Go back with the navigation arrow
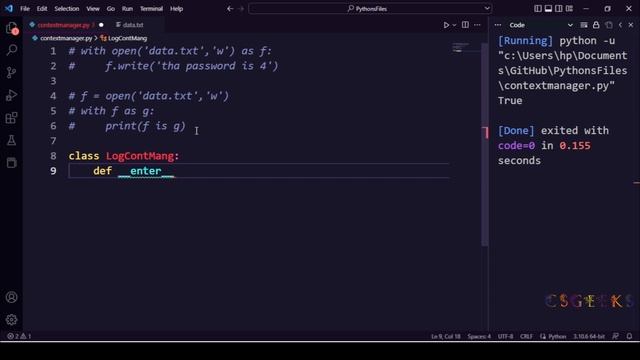The height and width of the screenshot is (360, 640). click(x=230, y=9)
